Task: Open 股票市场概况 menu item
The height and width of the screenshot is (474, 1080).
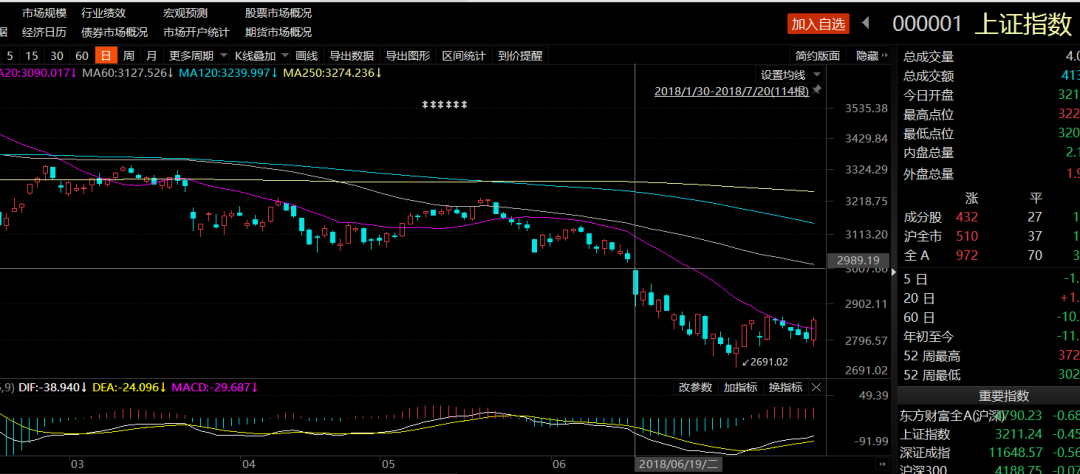Action: (x=278, y=13)
